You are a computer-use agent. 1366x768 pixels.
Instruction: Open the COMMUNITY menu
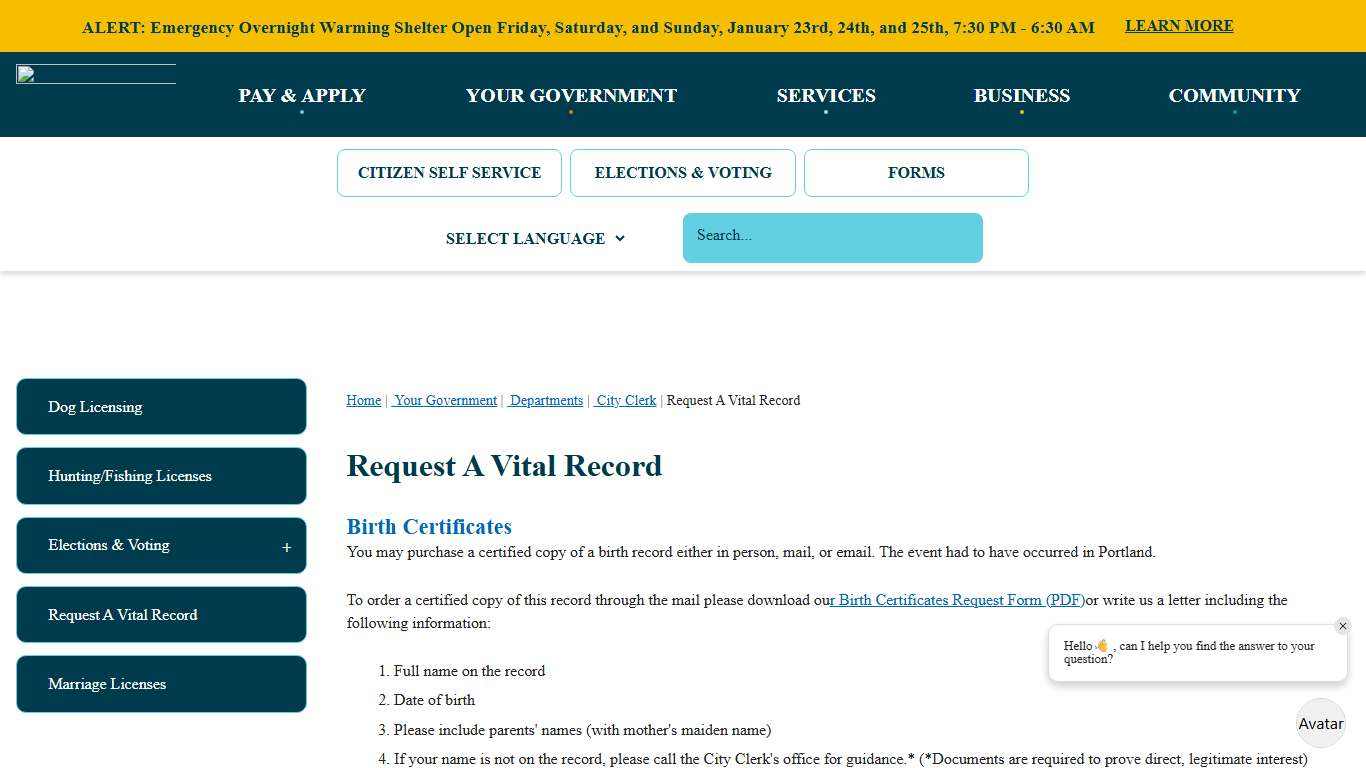pyautogui.click(x=1234, y=95)
